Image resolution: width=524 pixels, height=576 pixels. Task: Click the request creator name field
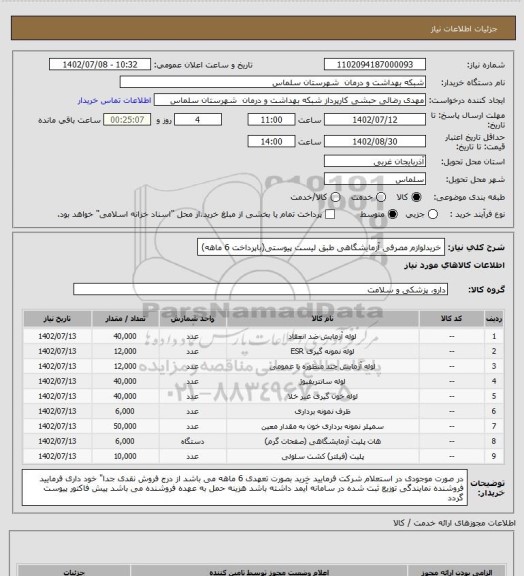pyautogui.click(x=290, y=100)
